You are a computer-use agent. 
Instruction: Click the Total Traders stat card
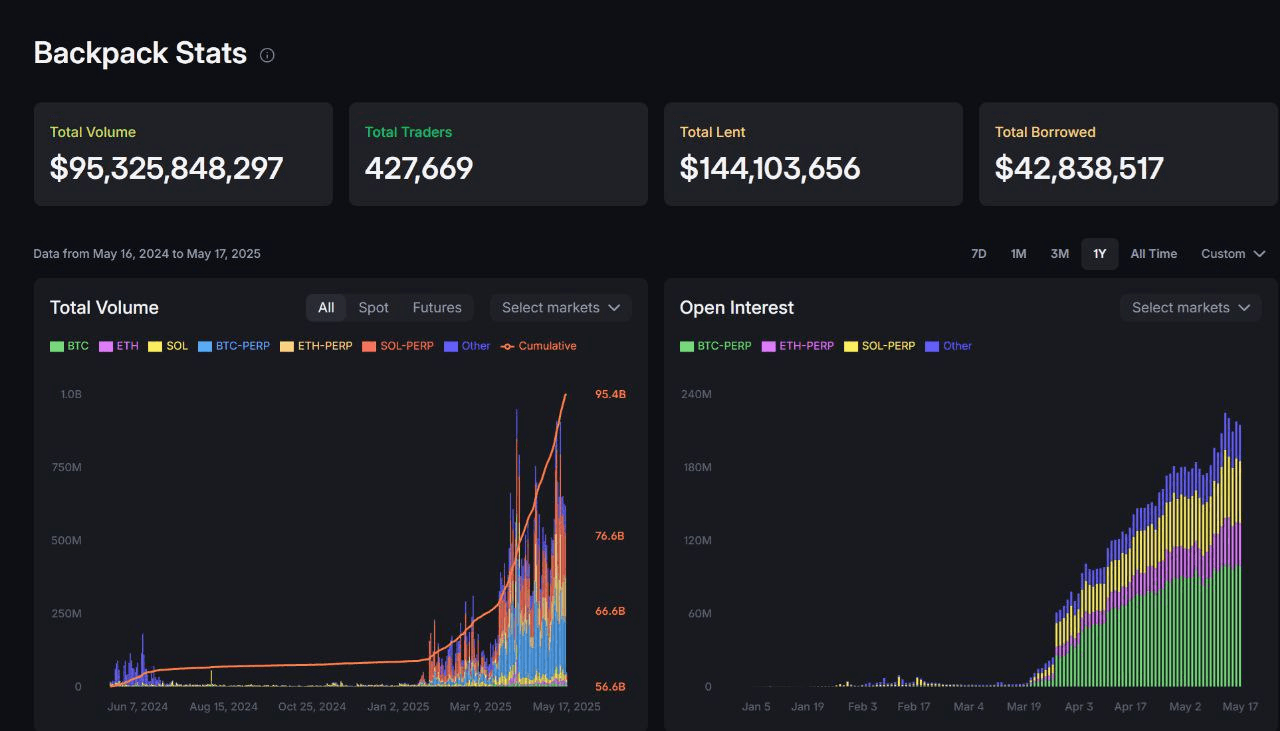tap(498, 154)
